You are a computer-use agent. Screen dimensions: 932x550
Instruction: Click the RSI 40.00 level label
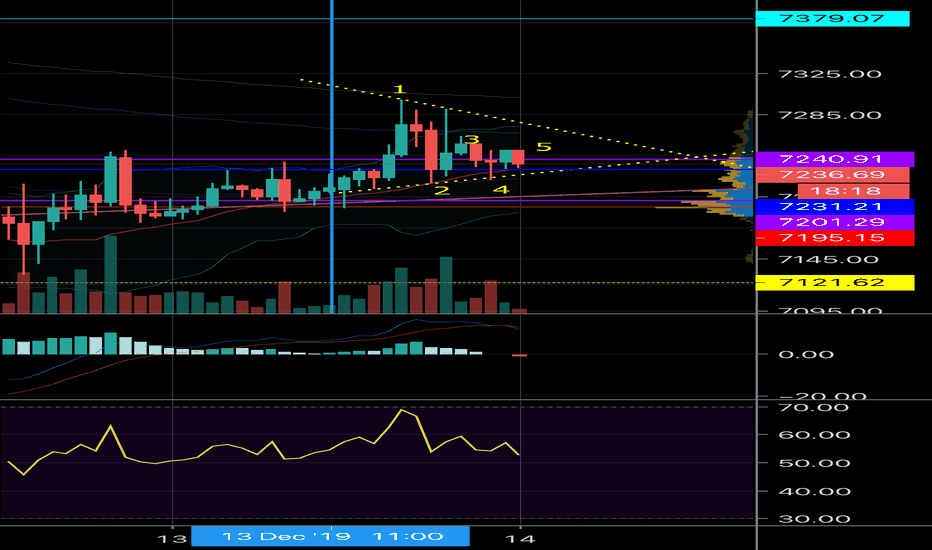814,492
